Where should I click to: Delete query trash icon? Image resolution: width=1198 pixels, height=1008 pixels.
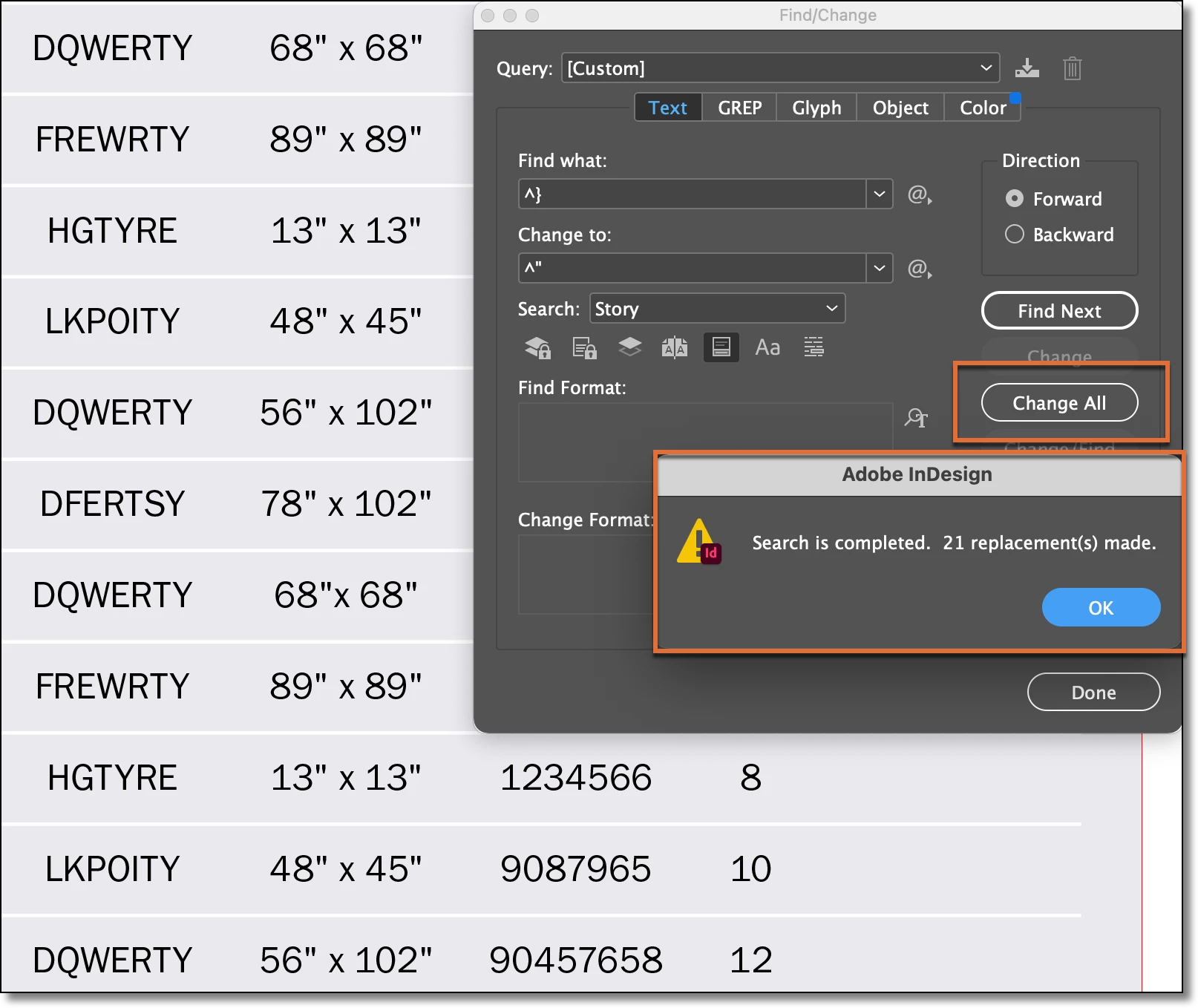1072,68
